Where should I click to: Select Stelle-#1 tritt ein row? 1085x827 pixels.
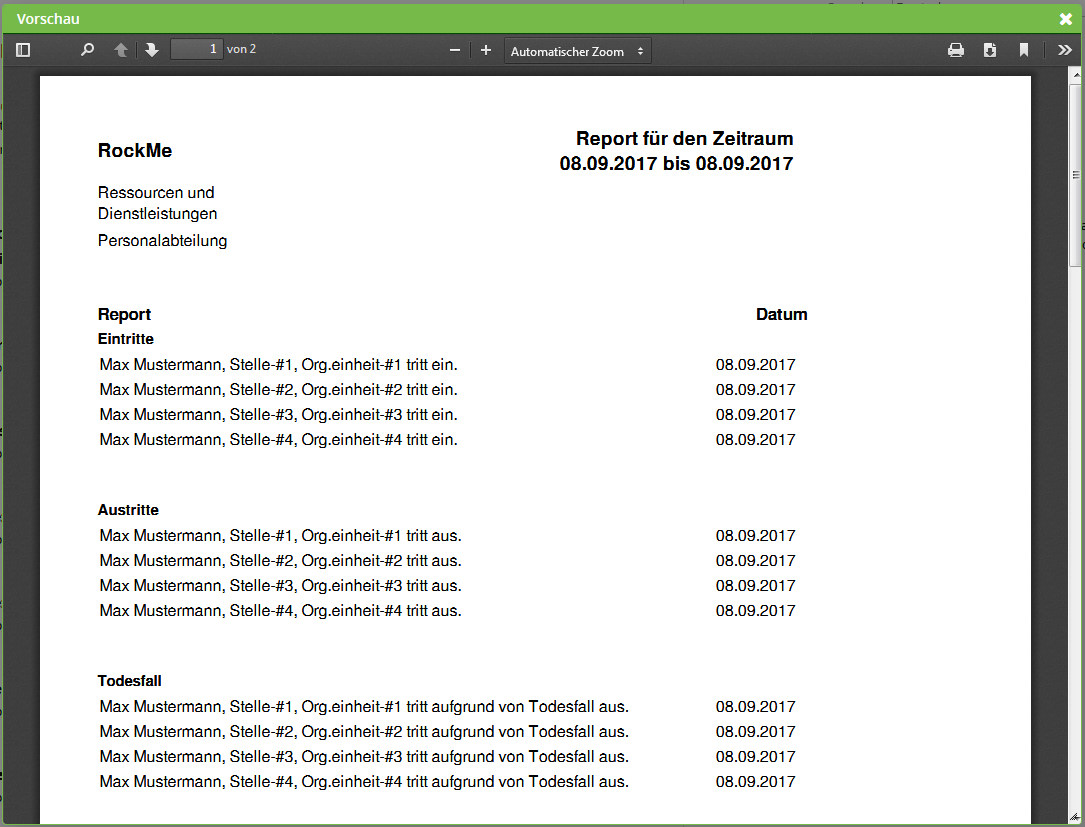click(447, 365)
